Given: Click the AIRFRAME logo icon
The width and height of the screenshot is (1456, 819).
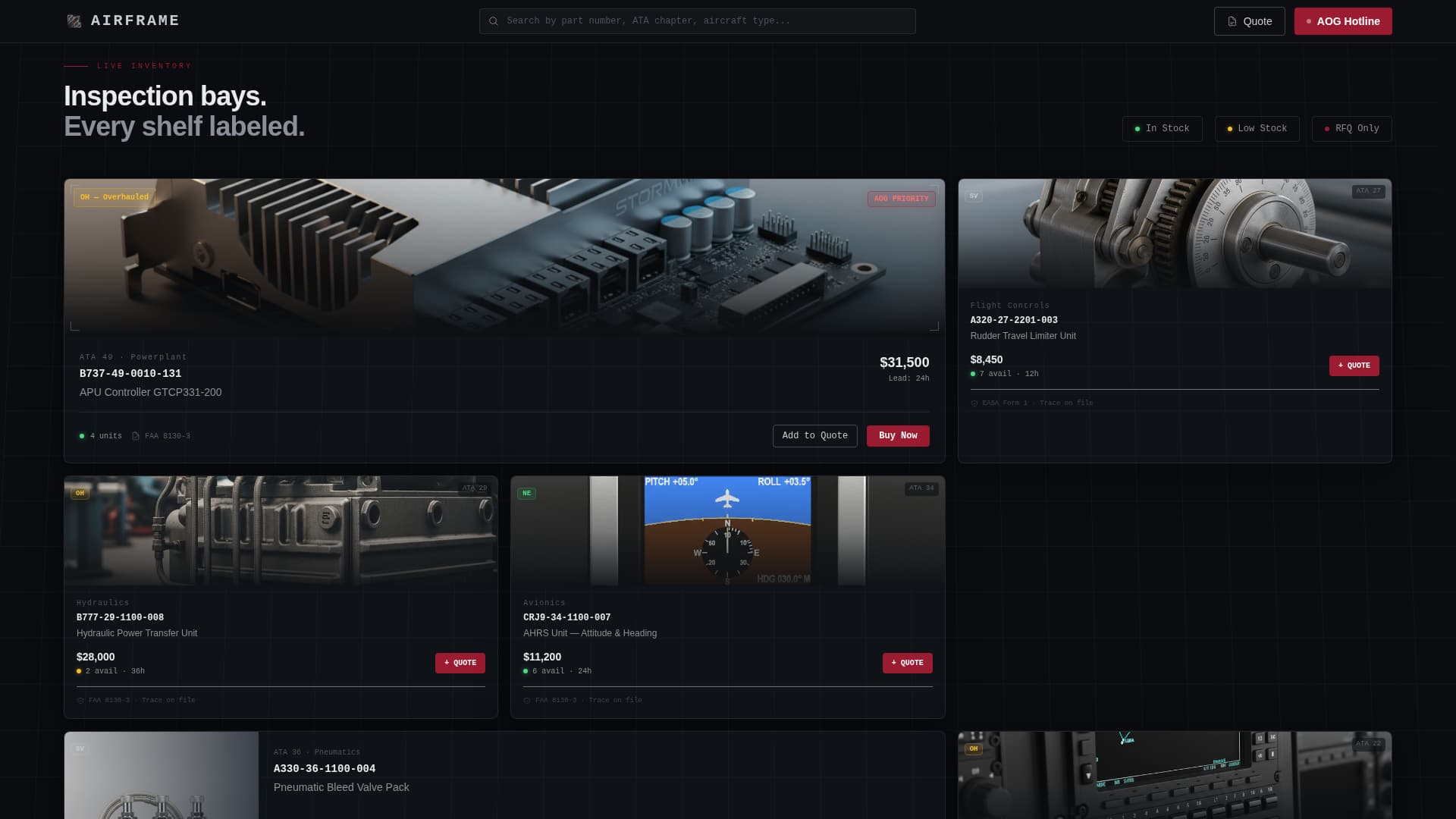Looking at the screenshot, I should (x=75, y=20).
